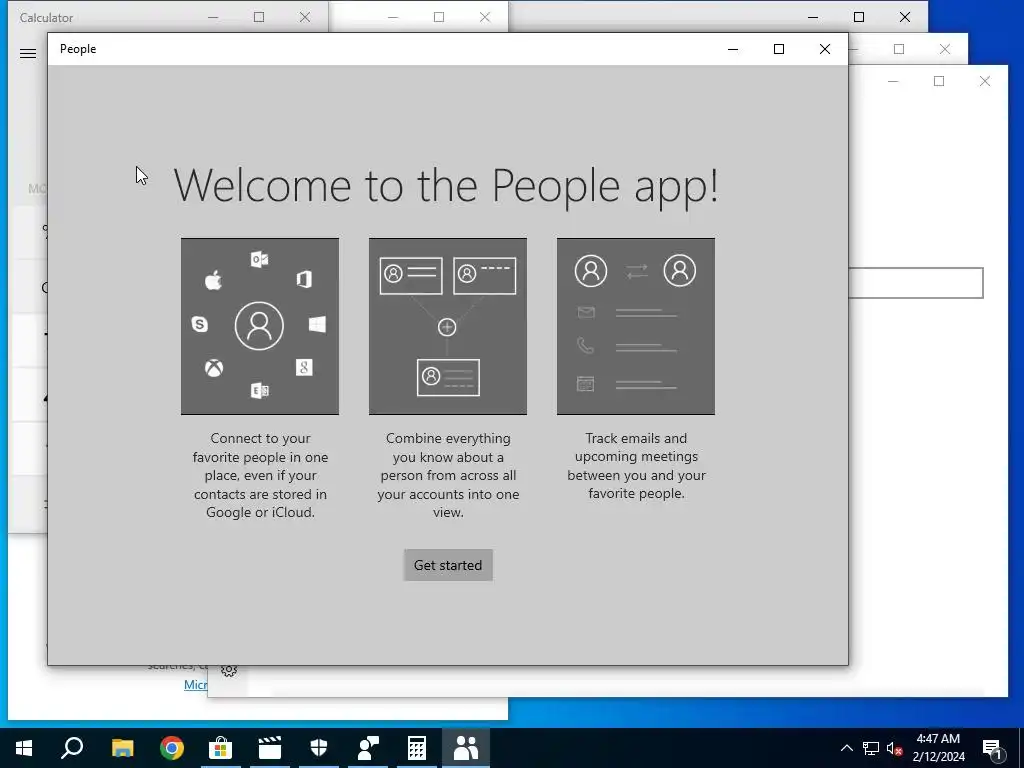Click the connect accounts illustration tile
The image size is (1024, 768).
tap(260, 326)
